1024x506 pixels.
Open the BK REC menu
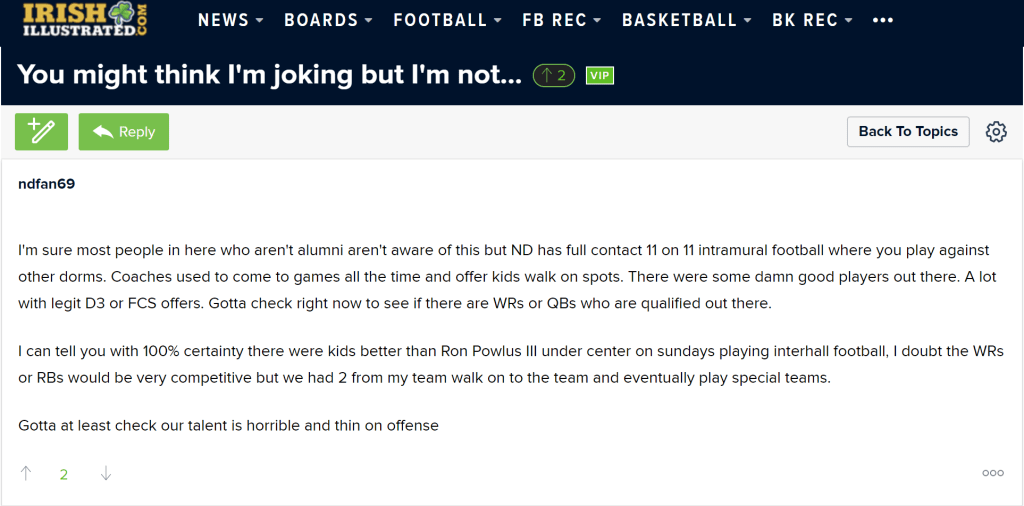click(x=813, y=20)
